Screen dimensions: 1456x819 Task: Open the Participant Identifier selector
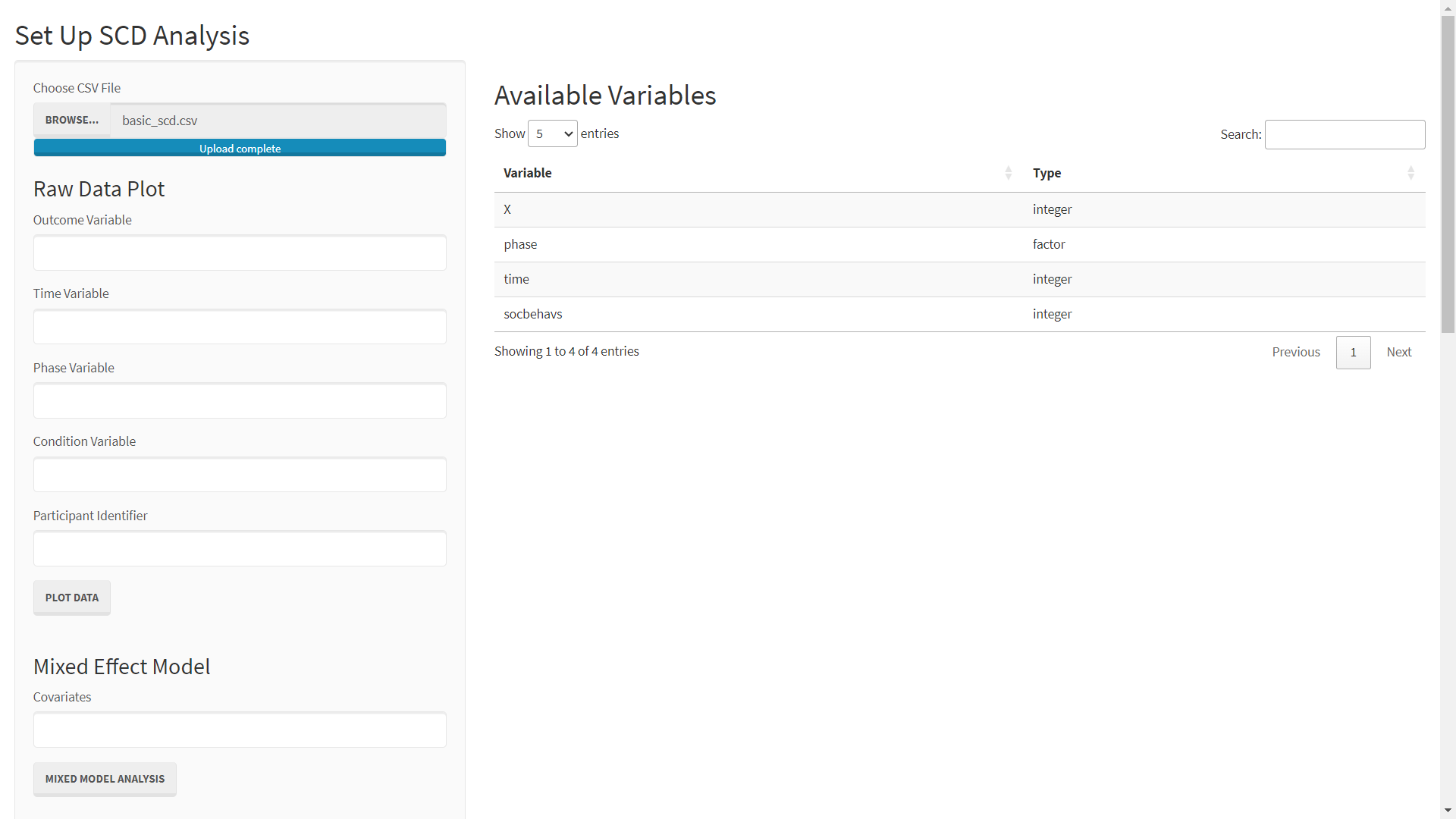(240, 548)
